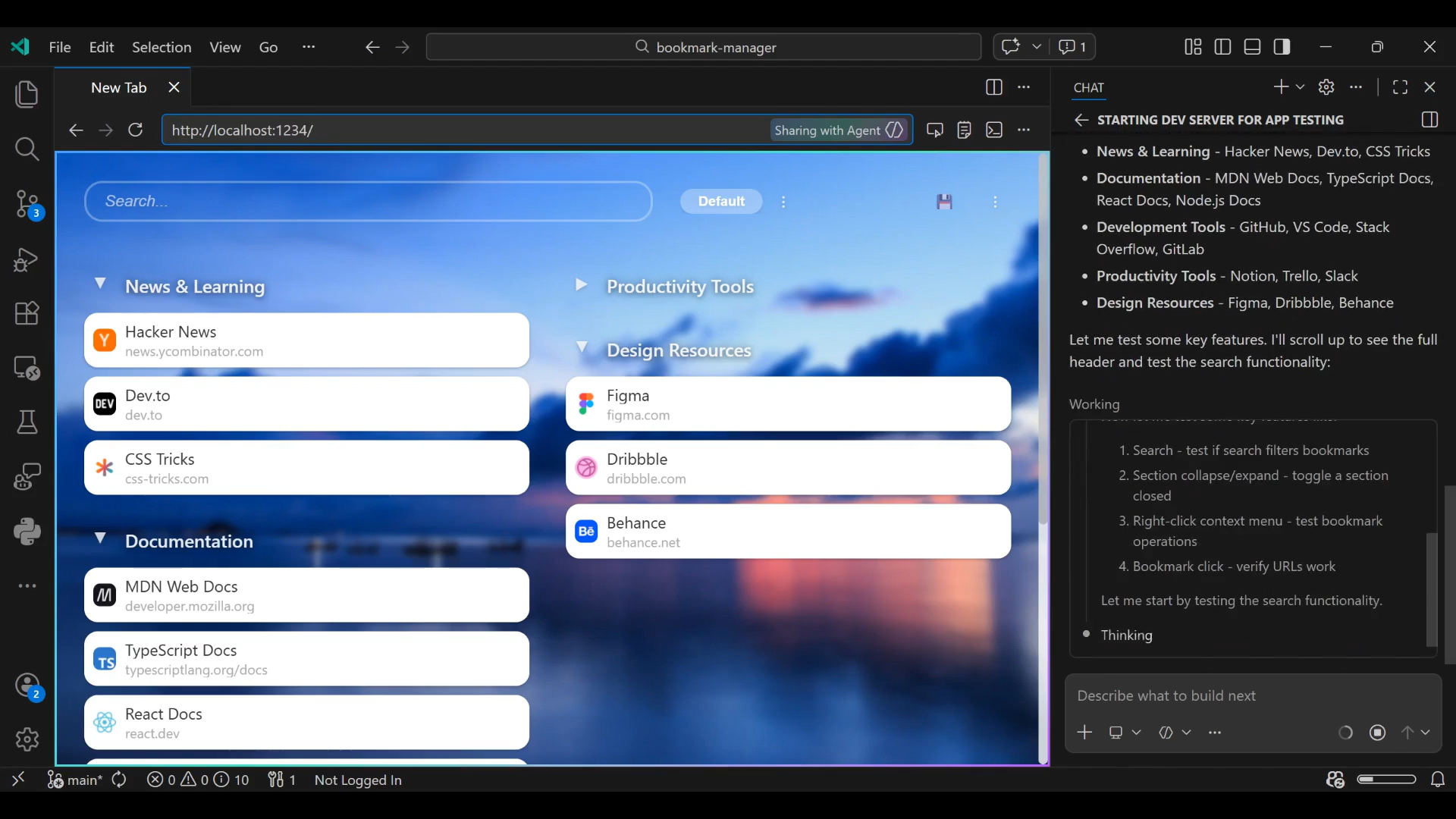
Task: Click the bookmark Search field
Action: pos(368,202)
